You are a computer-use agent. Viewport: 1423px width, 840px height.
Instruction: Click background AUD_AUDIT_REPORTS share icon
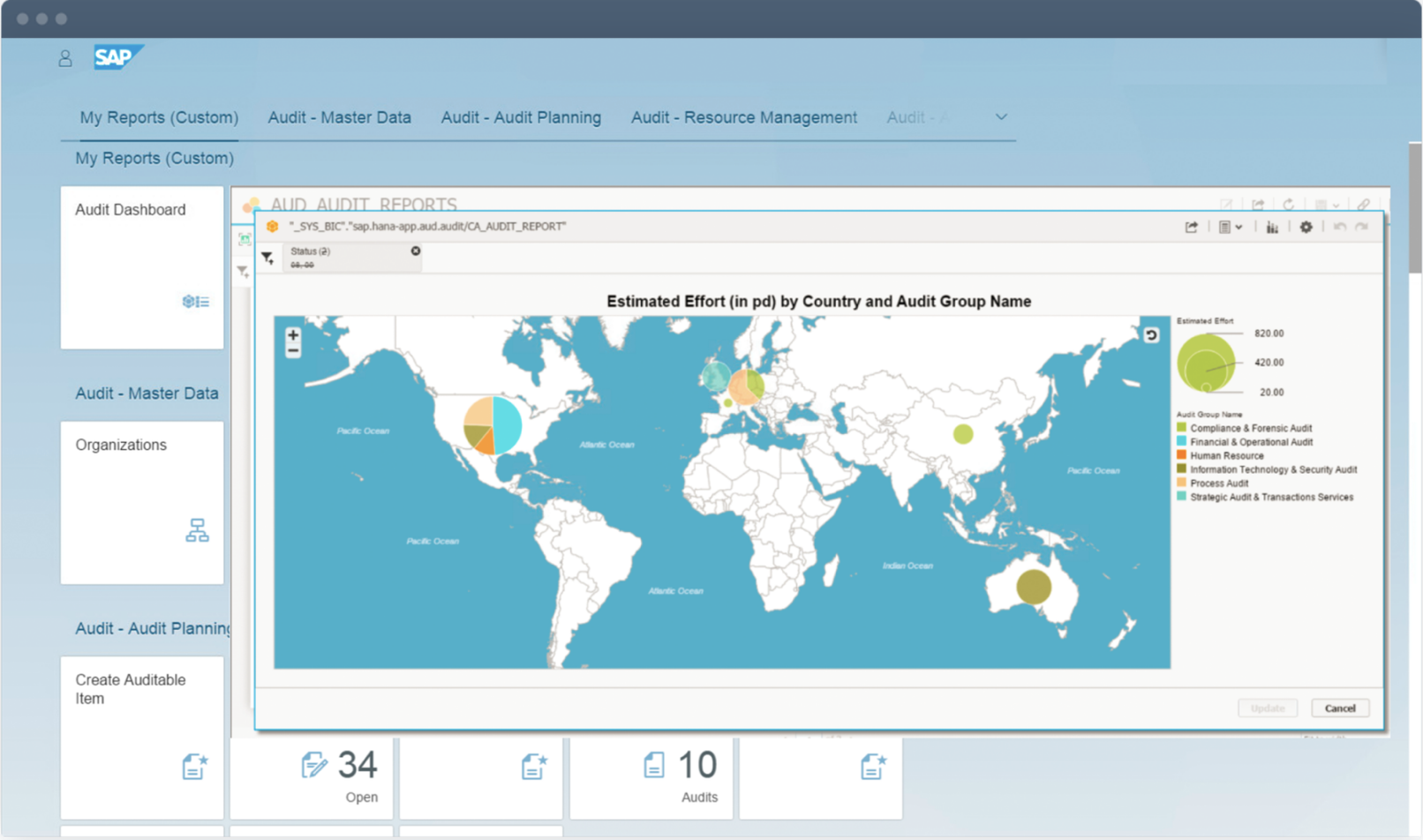[x=1258, y=204]
